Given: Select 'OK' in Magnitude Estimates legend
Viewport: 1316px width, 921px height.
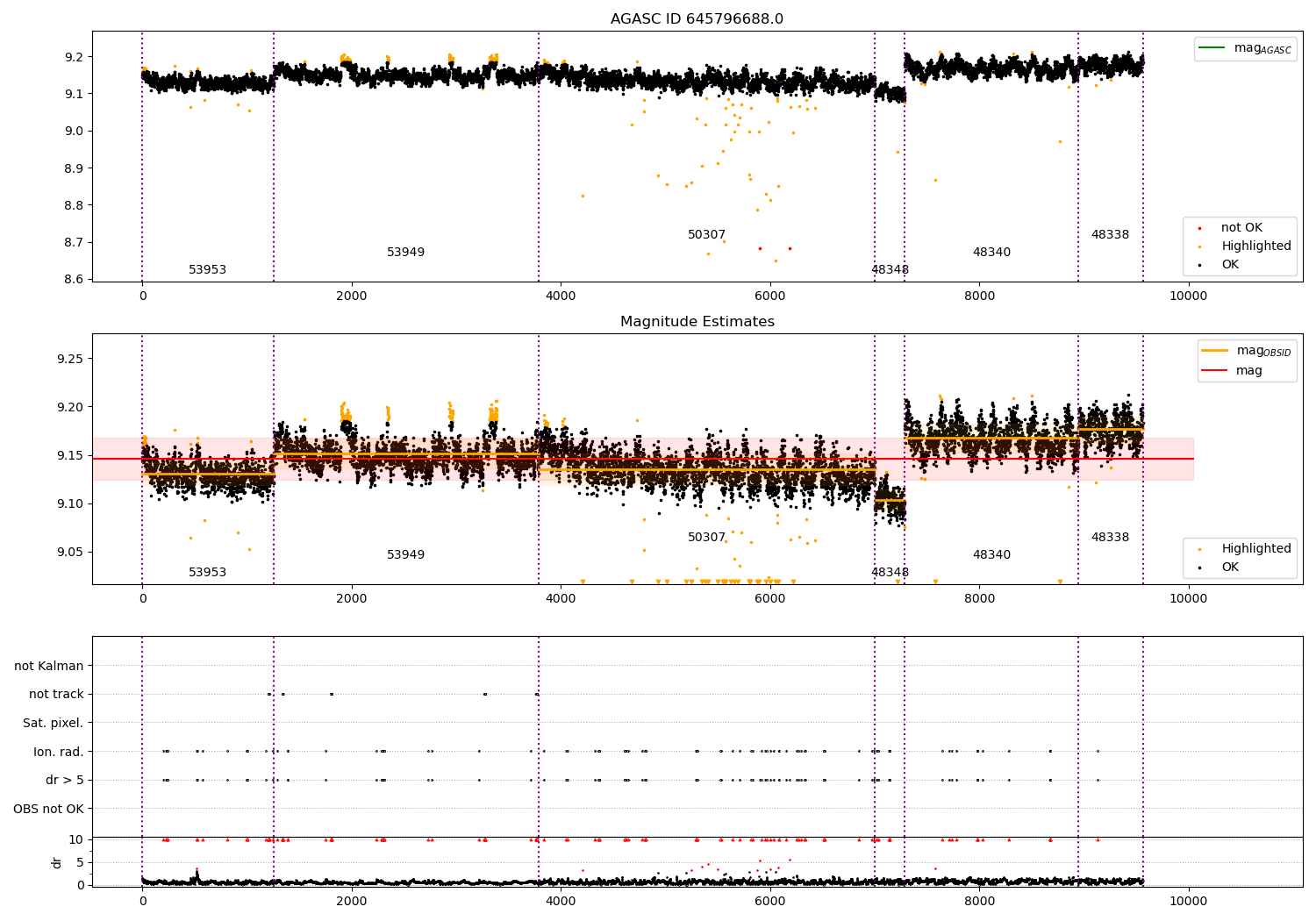Looking at the screenshot, I should pos(1230,568).
